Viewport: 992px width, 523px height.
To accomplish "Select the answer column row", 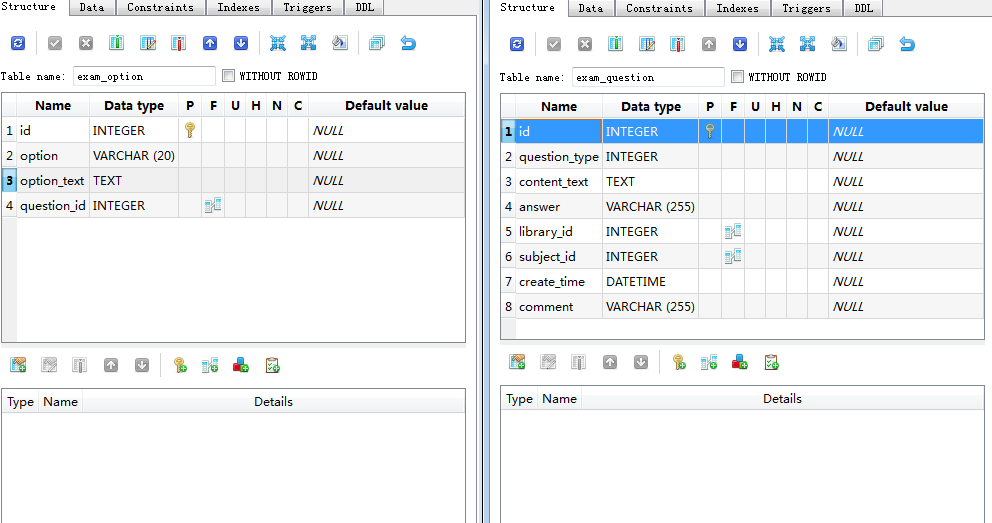I will [x=743, y=206].
